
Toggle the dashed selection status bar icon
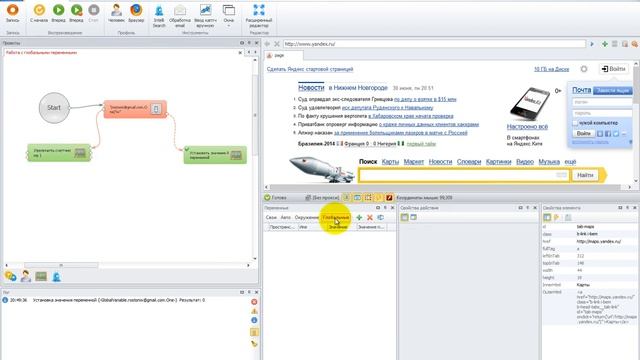(x=368, y=198)
